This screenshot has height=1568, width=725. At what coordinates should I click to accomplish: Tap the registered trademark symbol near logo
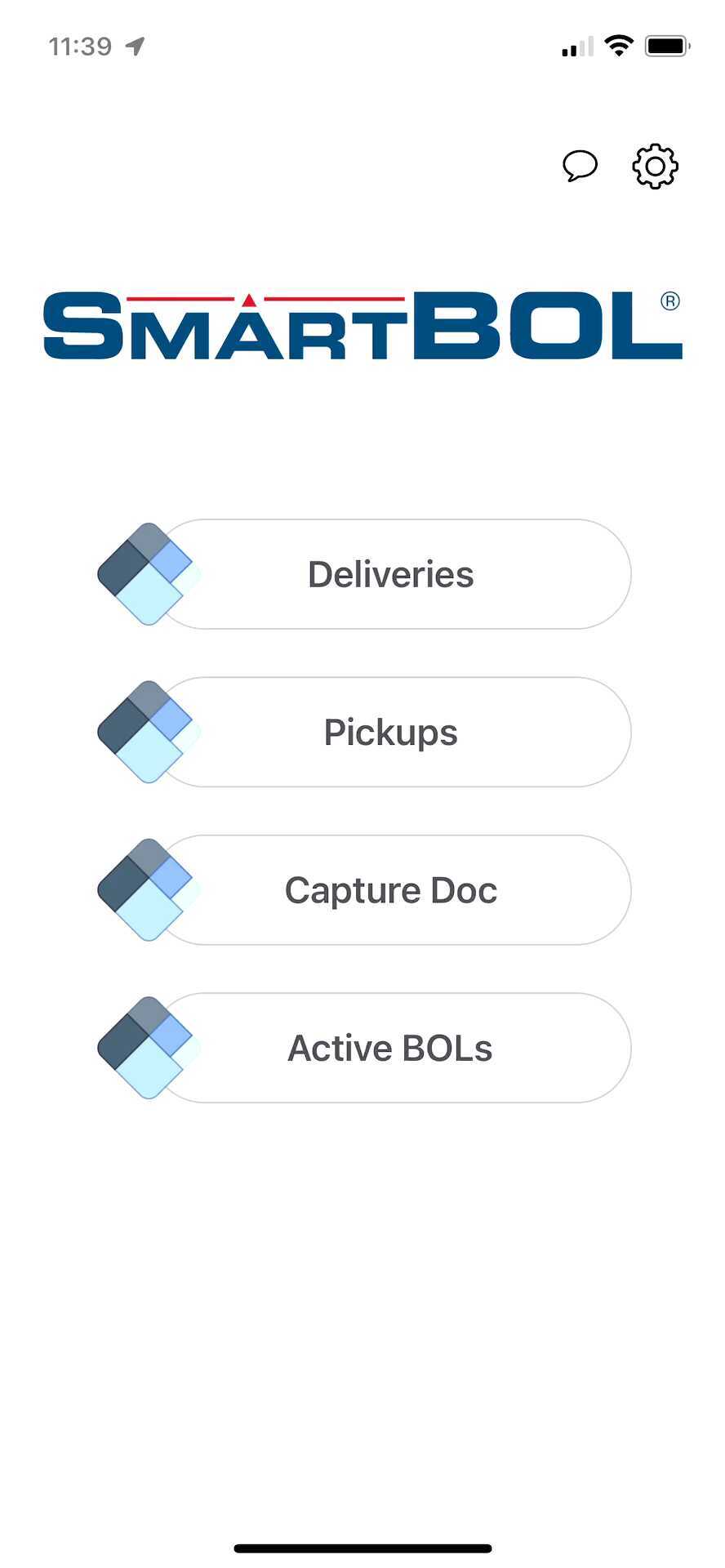tap(670, 301)
